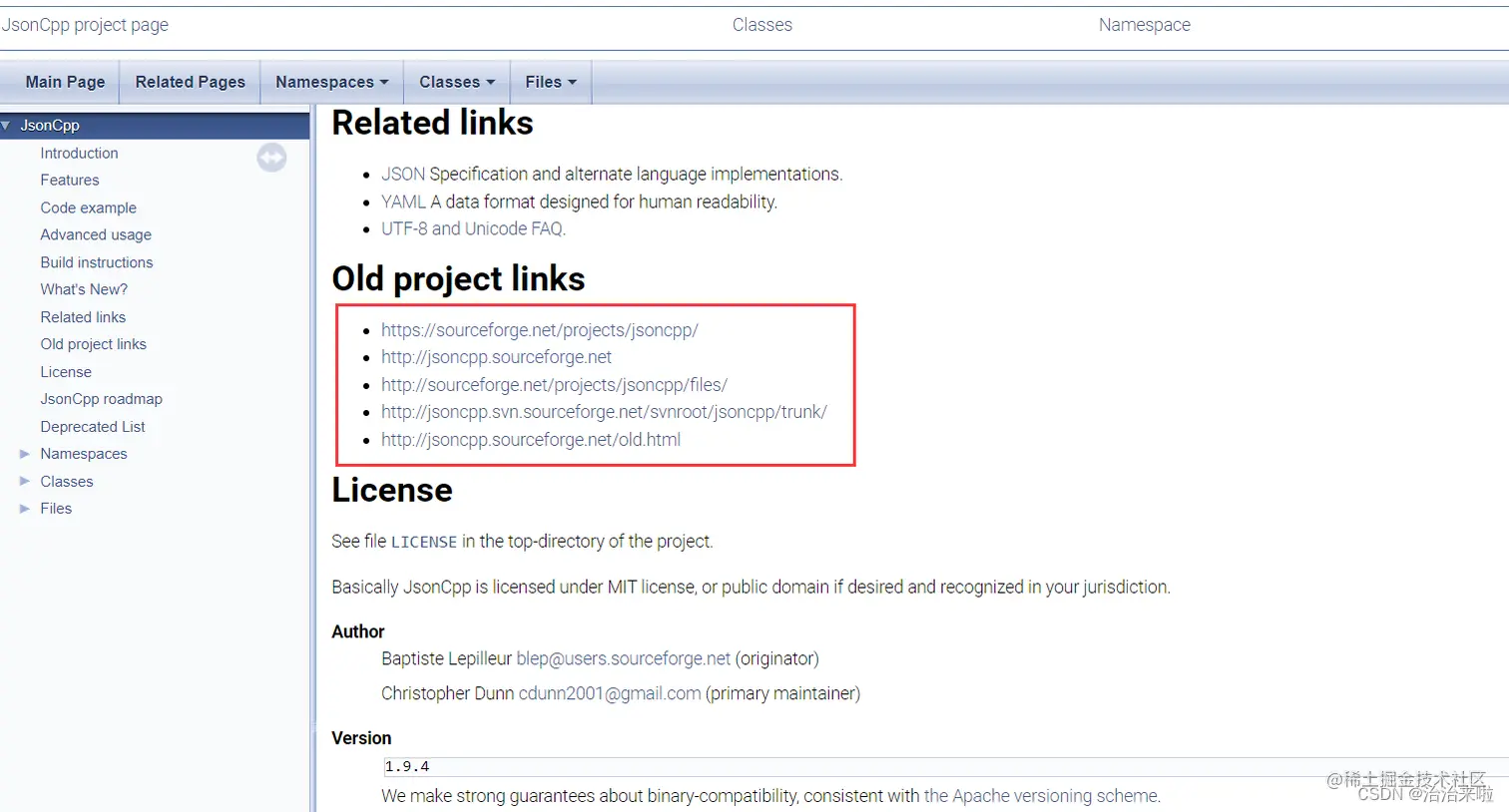Image resolution: width=1509 pixels, height=812 pixels.
Task: Select Old project links in sidebar
Action: click(93, 344)
